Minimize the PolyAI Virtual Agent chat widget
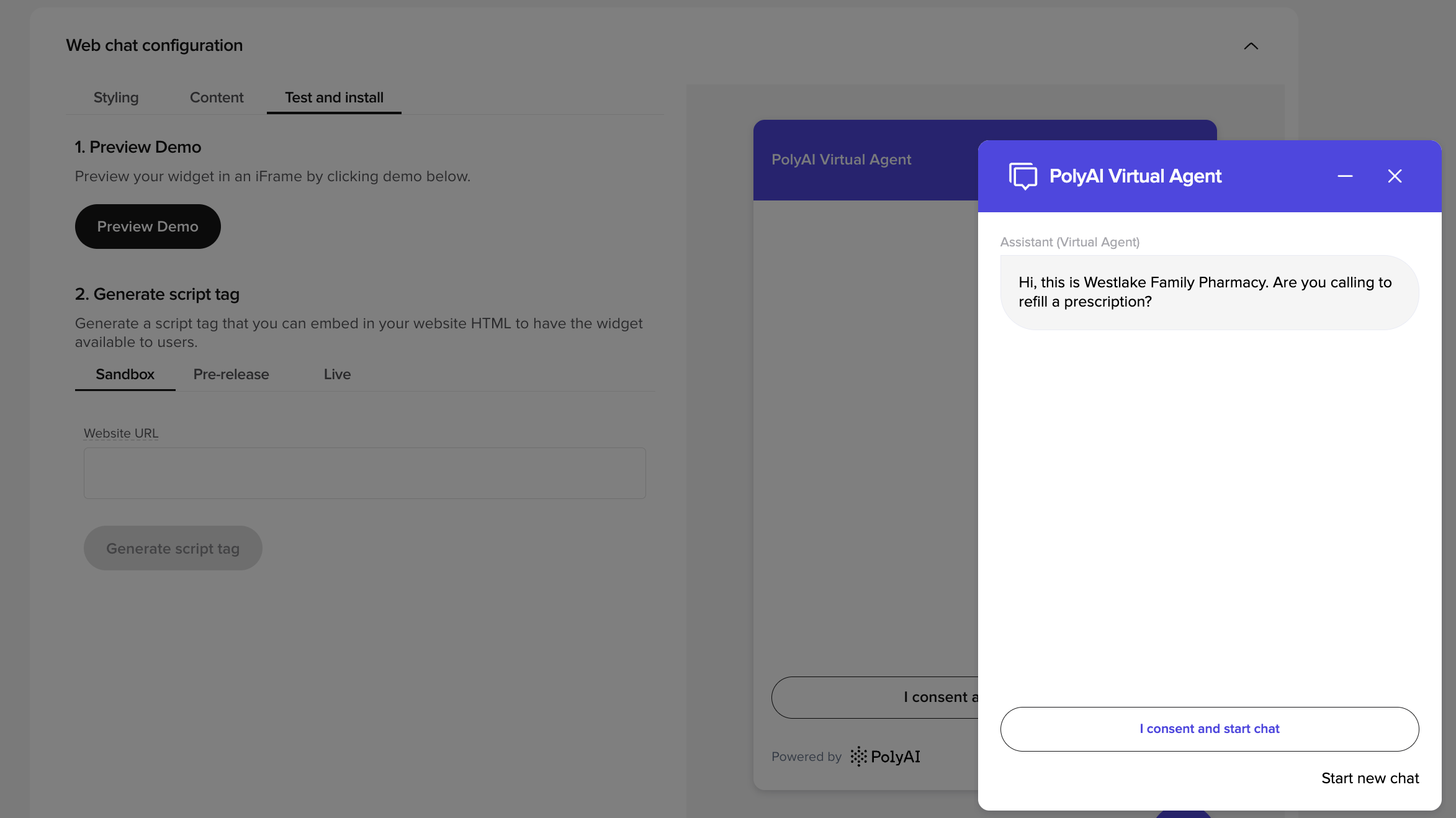 1346,176
